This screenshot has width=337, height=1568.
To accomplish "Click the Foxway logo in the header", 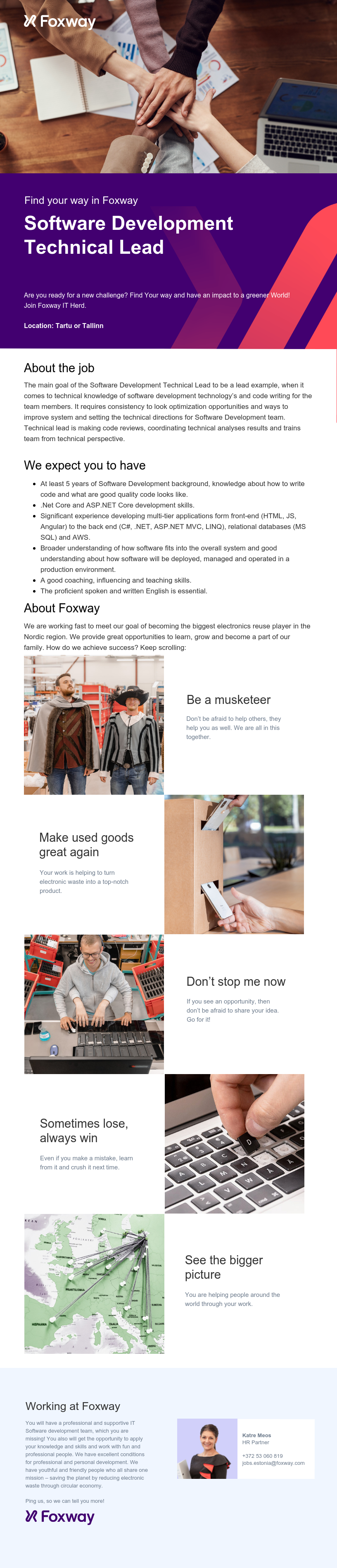I will point(60,22).
